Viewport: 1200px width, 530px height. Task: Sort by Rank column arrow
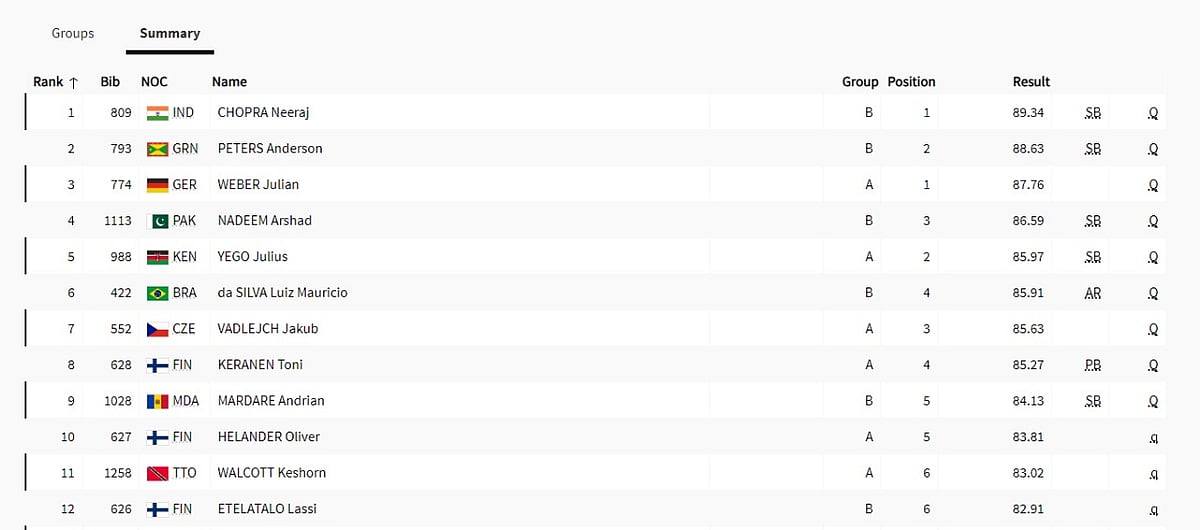[x=73, y=82]
